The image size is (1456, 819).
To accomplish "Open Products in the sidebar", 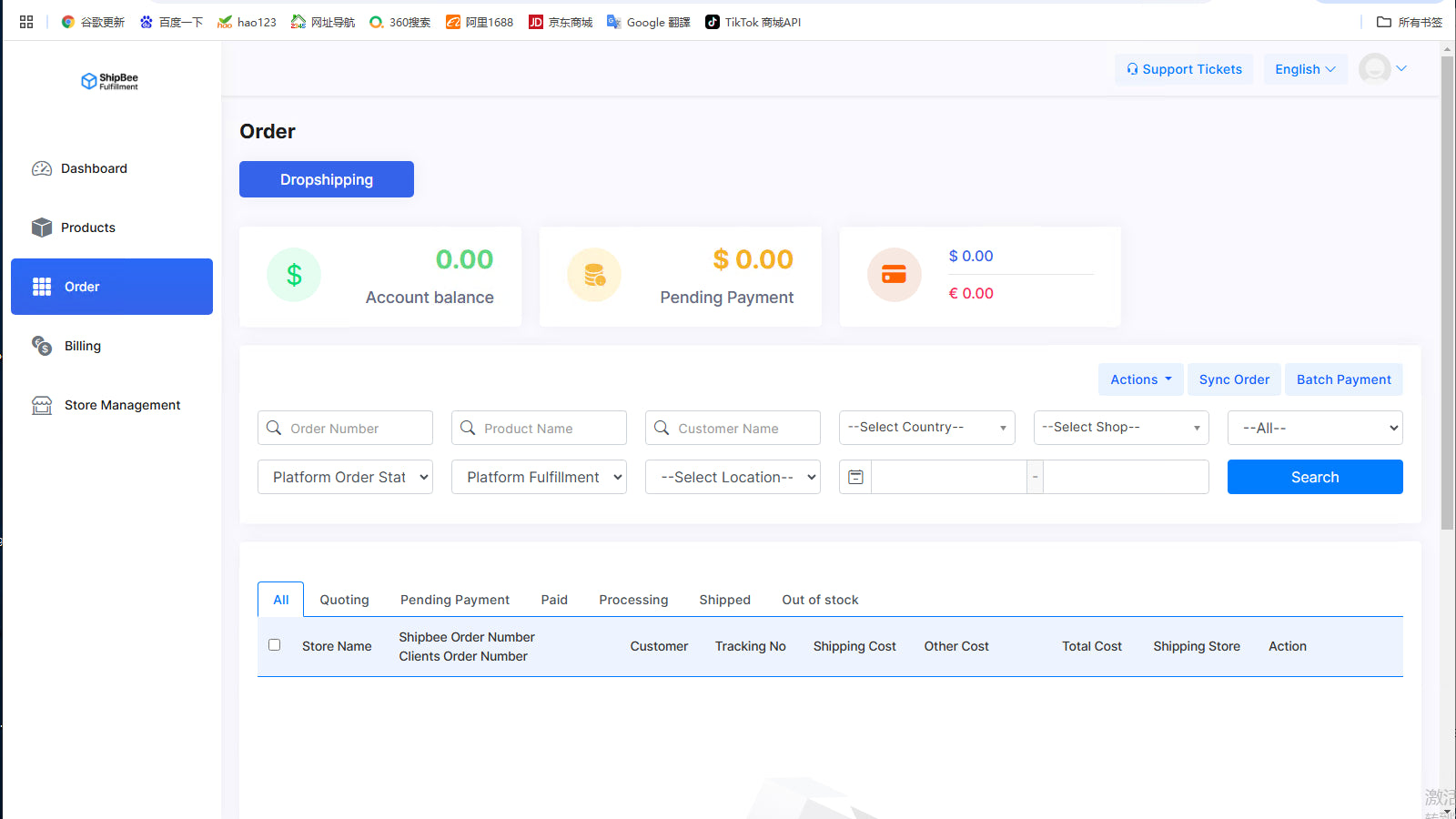I will pos(112,227).
